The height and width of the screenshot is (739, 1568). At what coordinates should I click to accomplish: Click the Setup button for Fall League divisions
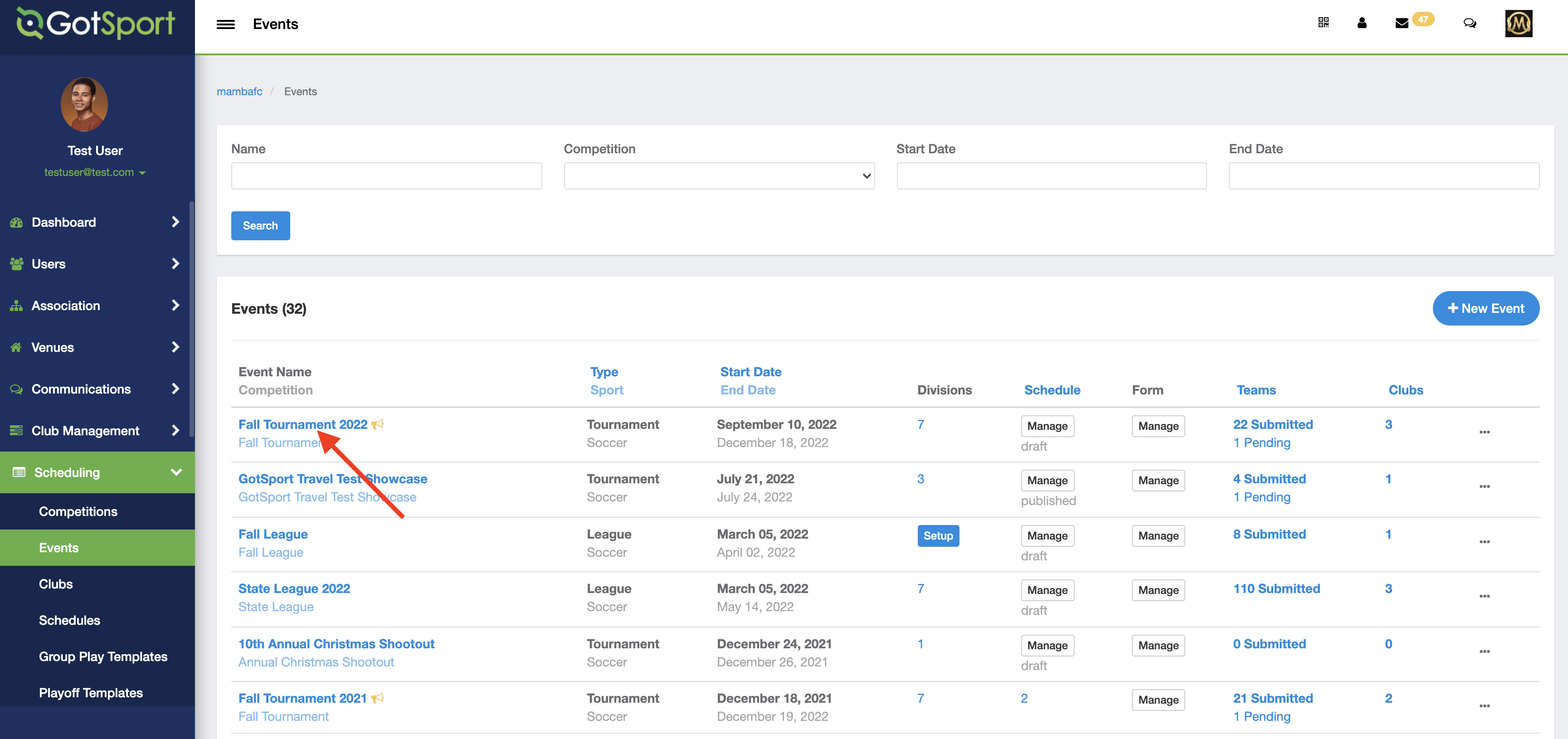coord(938,536)
